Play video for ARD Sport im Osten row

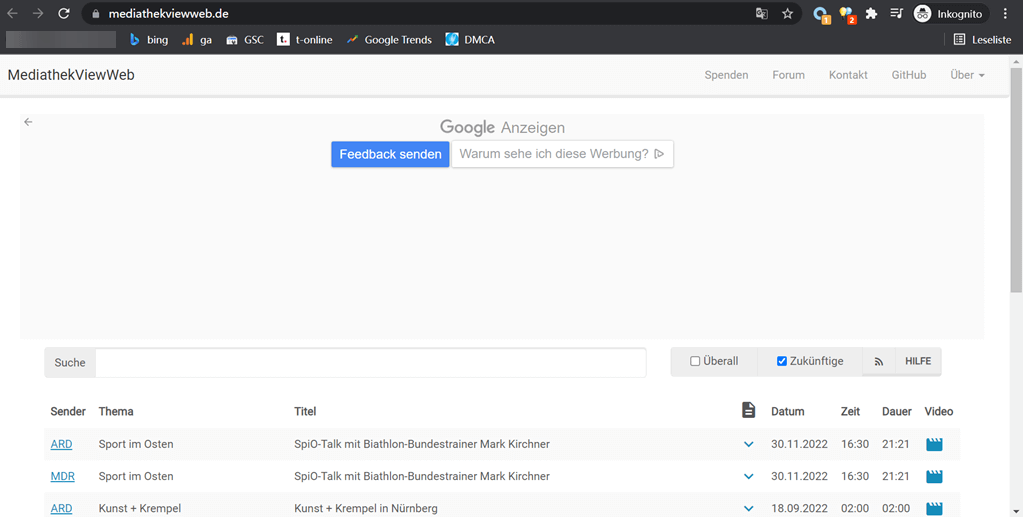click(934, 445)
